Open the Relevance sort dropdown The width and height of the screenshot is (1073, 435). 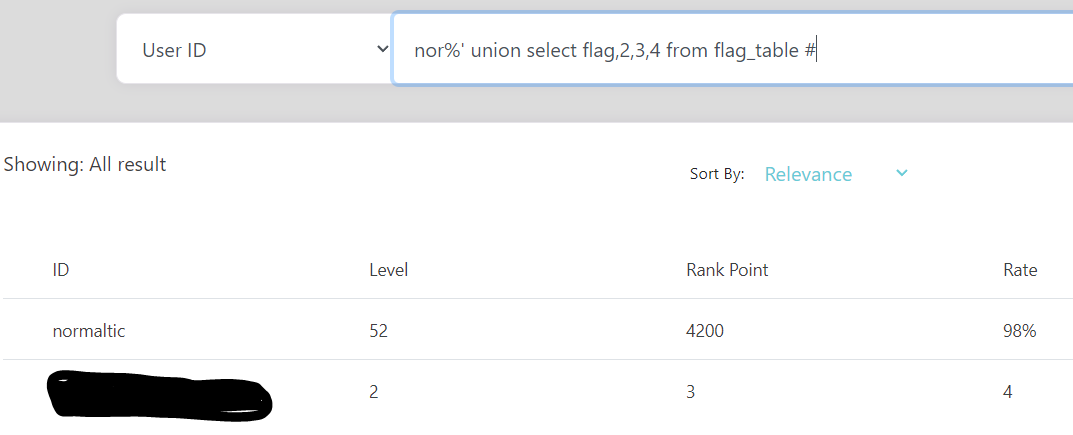835,174
